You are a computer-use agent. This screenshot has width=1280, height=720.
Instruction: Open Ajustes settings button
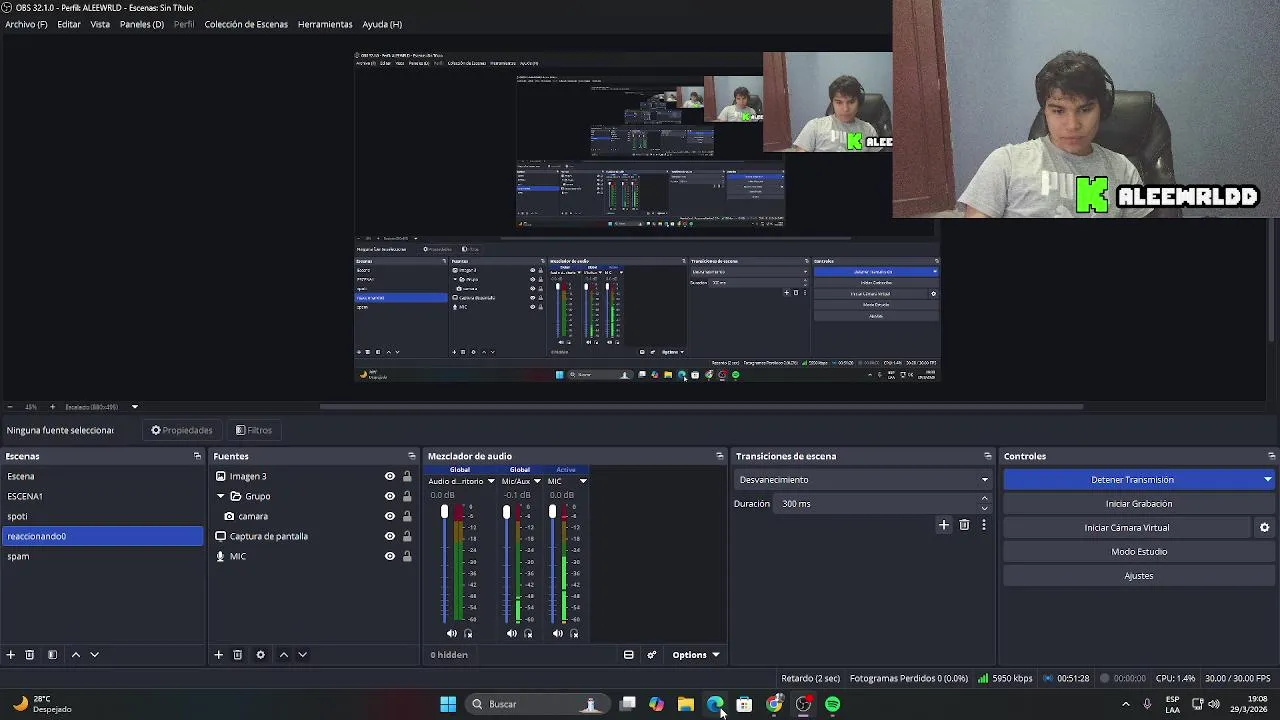point(1139,576)
